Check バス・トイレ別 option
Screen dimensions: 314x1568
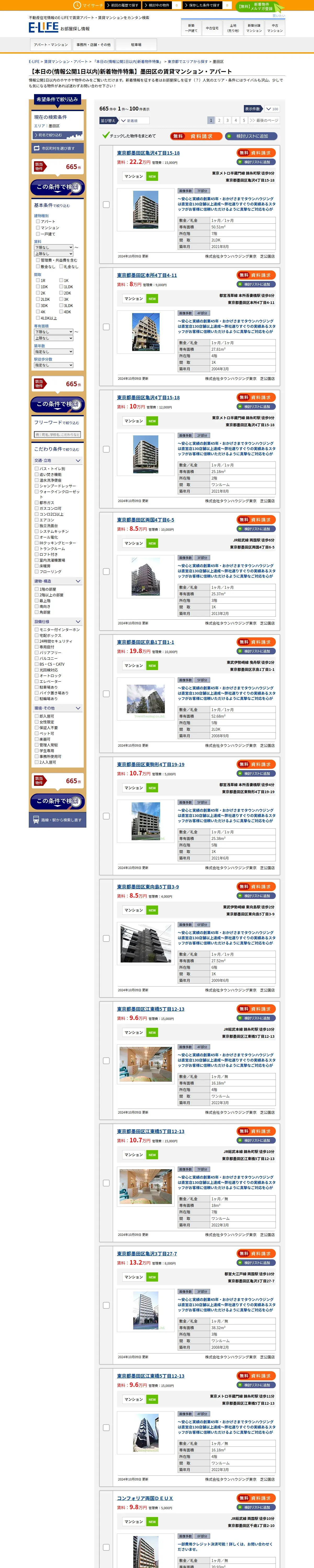point(37,469)
